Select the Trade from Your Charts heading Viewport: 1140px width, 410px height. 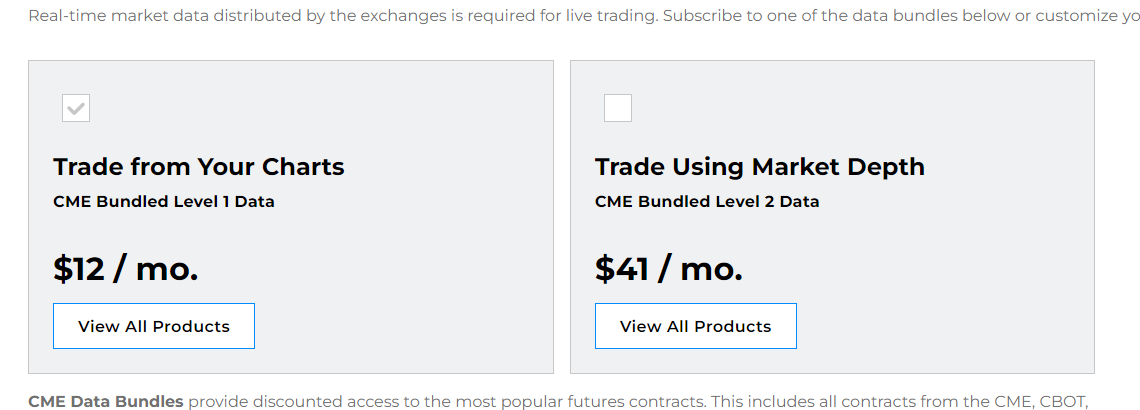199,166
